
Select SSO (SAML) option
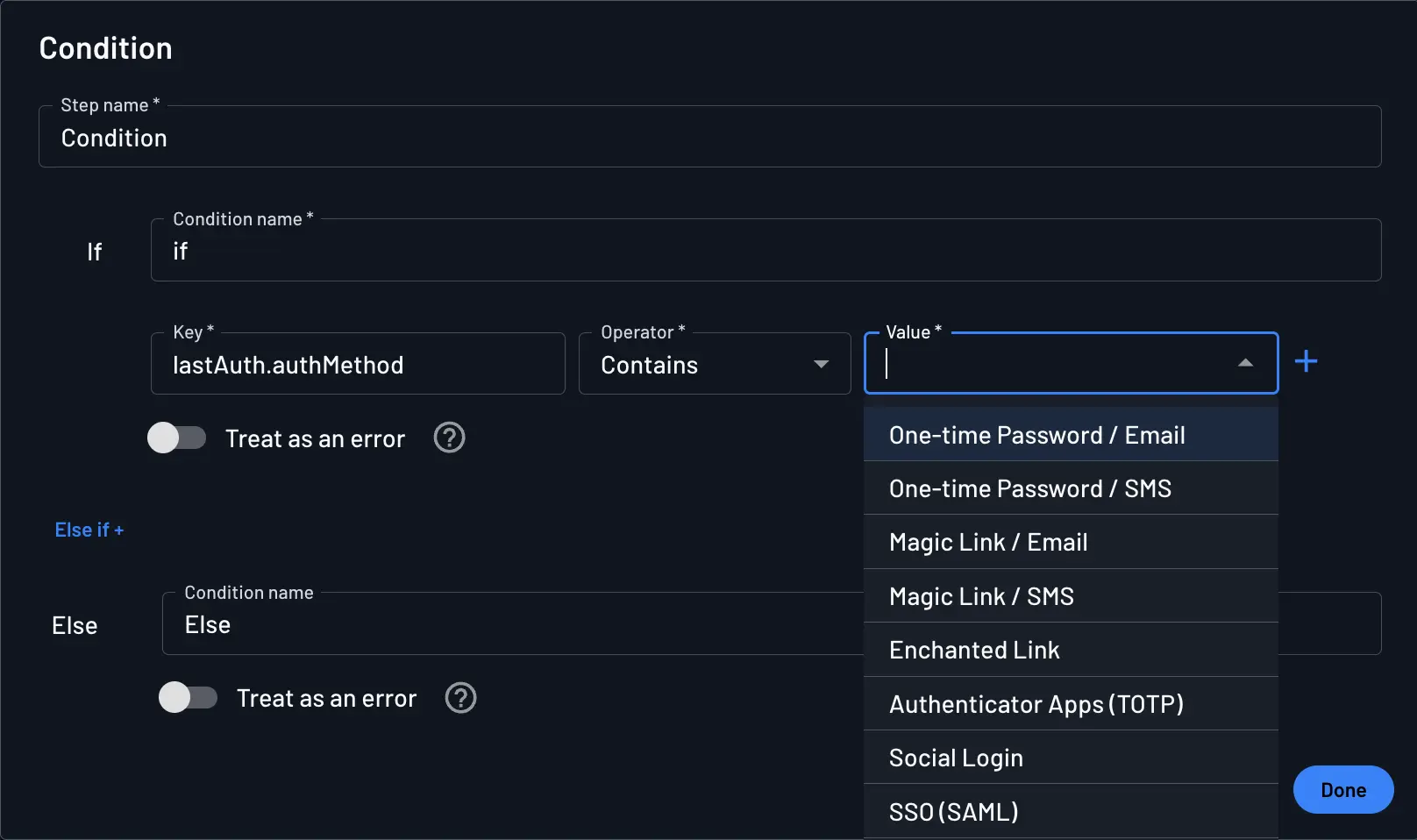pos(1071,812)
